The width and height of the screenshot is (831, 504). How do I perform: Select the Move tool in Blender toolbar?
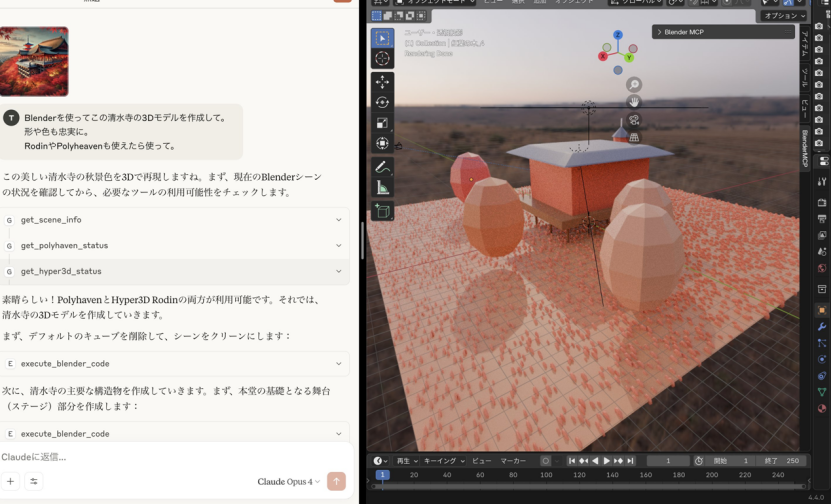click(382, 82)
